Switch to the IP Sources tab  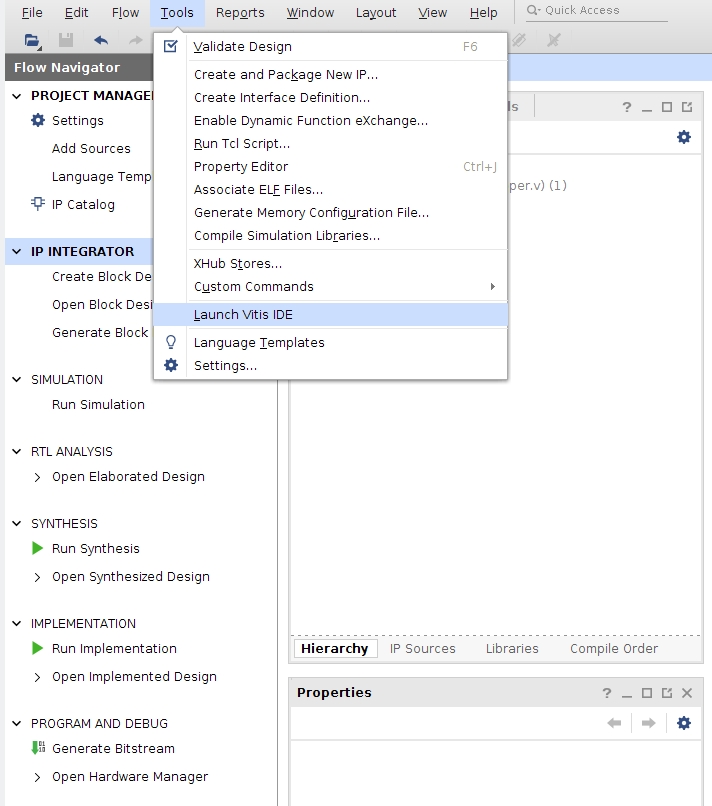coord(423,649)
